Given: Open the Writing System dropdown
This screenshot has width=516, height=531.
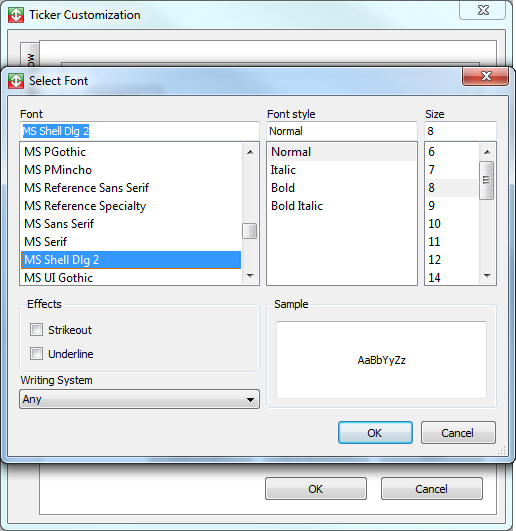Looking at the screenshot, I should tap(139, 399).
